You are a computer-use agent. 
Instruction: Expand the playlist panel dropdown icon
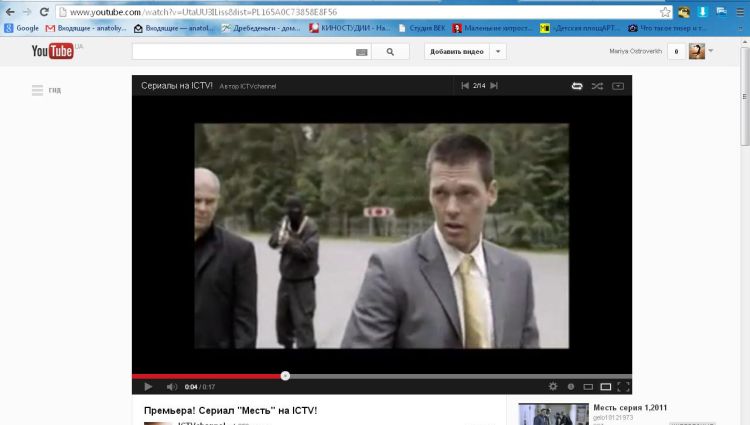coord(618,86)
